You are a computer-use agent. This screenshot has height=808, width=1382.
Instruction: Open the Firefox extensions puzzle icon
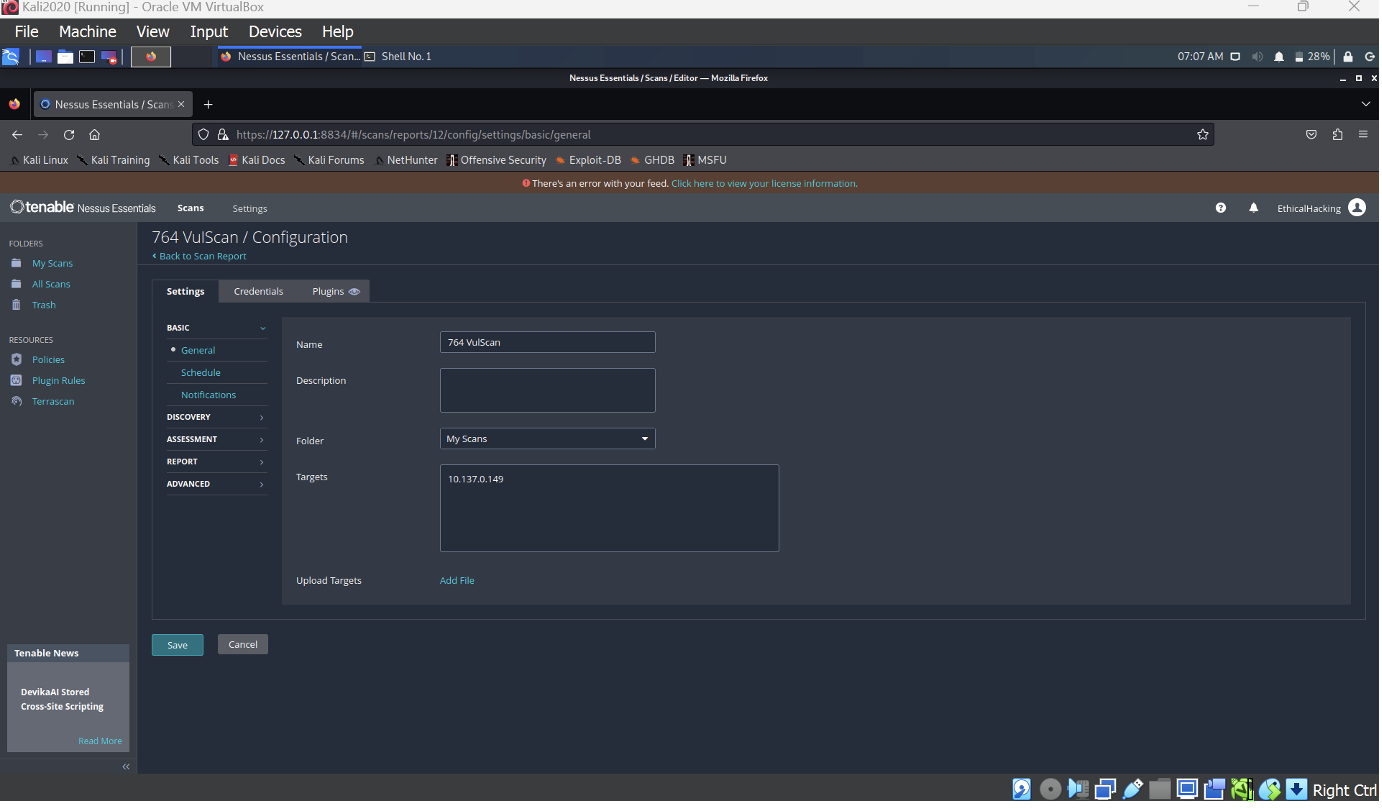pos(1337,134)
